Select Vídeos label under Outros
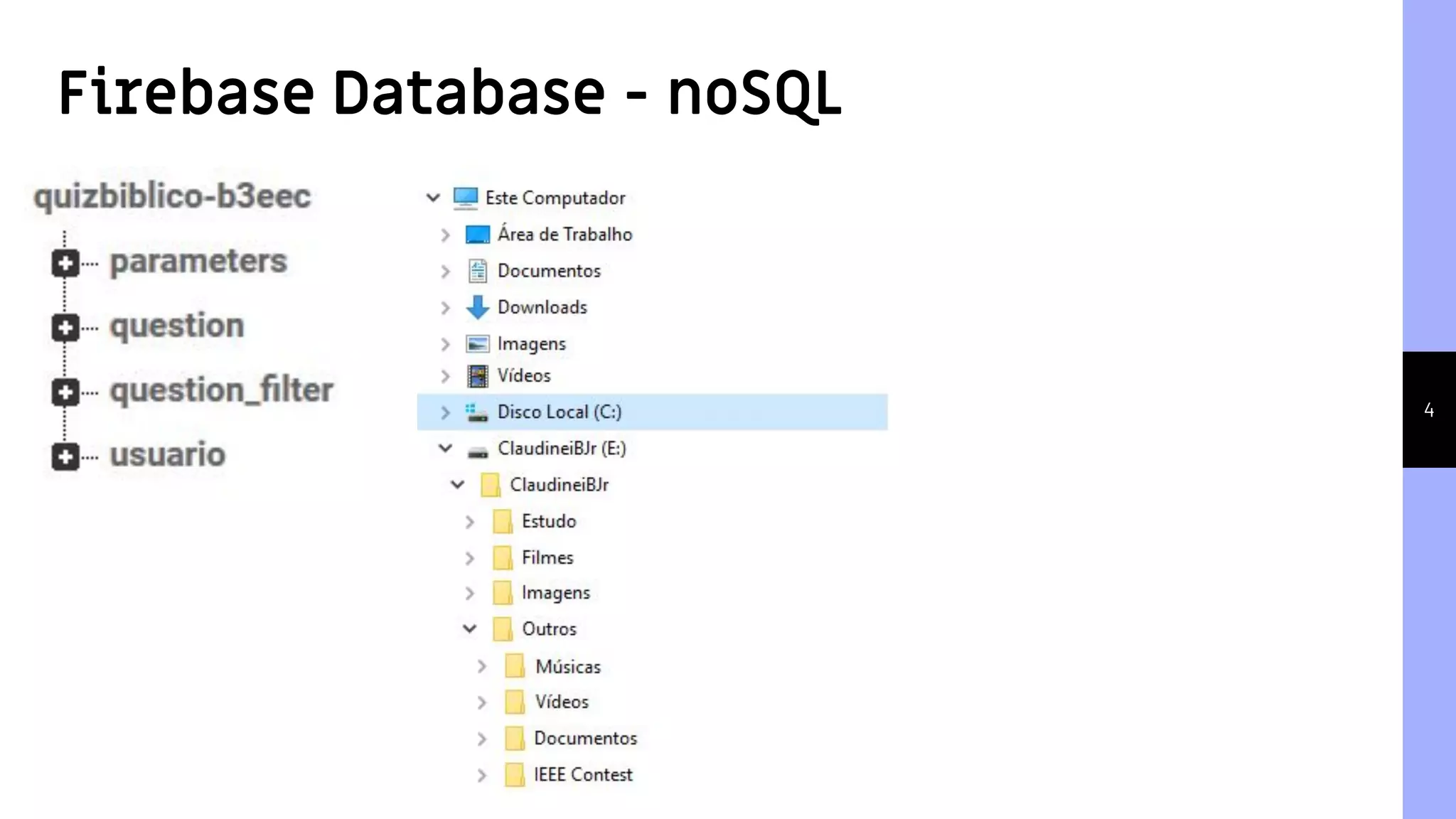Viewport: 1456px width, 819px height. (x=562, y=702)
